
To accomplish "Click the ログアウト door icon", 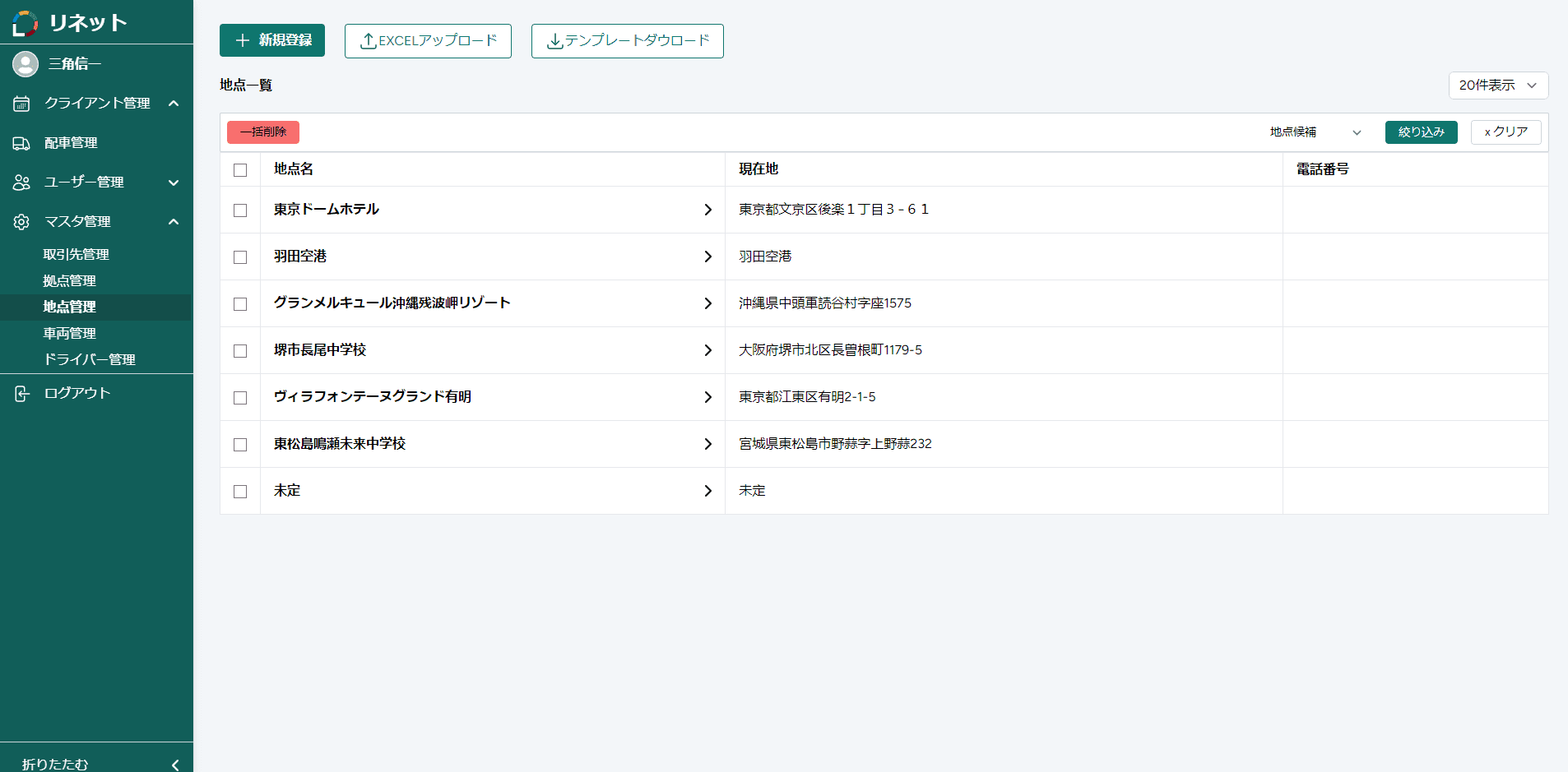I will pyautogui.click(x=21, y=394).
